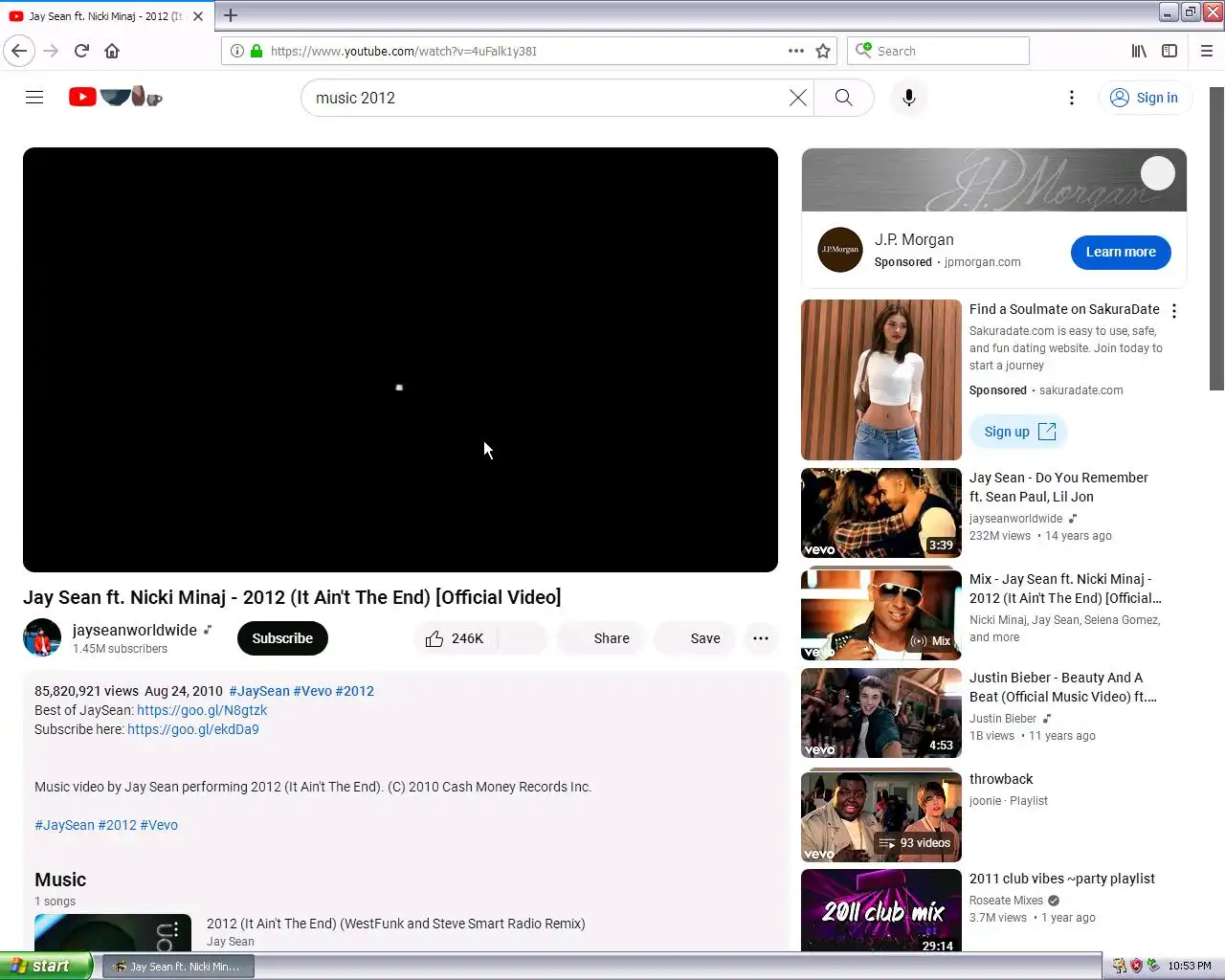The height and width of the screenshot is (980, 1225).
Task: Open Roseate Mixes channel link
Action: [x=1006, y=901]
